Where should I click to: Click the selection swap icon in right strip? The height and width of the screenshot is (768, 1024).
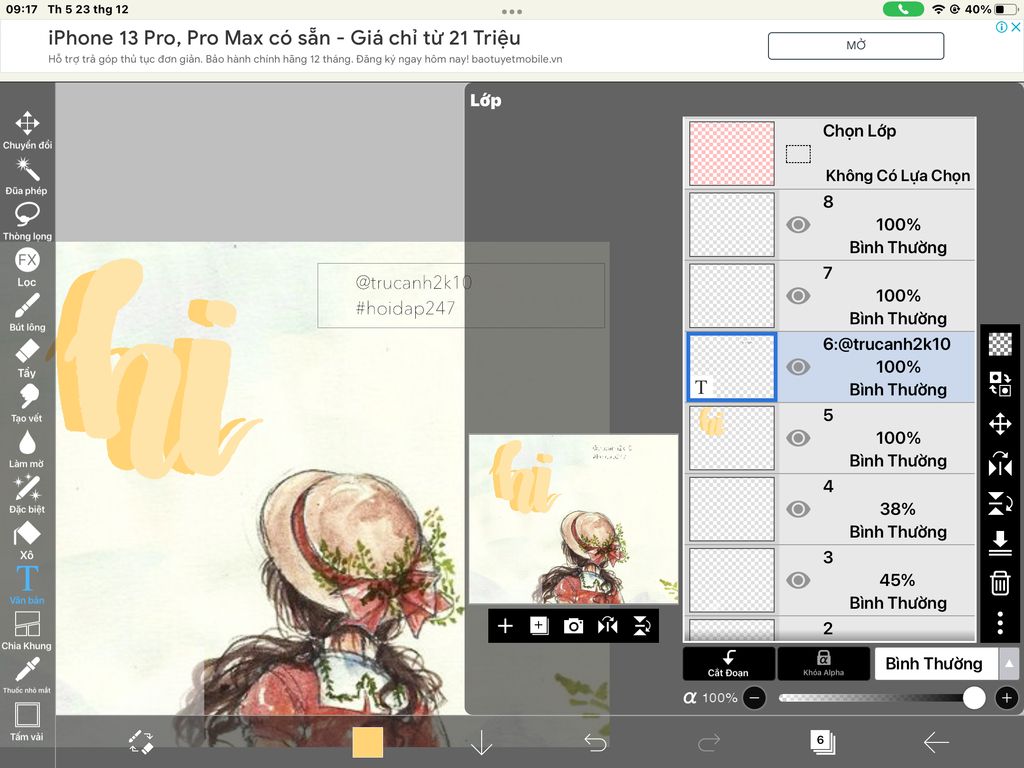[x=1000, y=383]
